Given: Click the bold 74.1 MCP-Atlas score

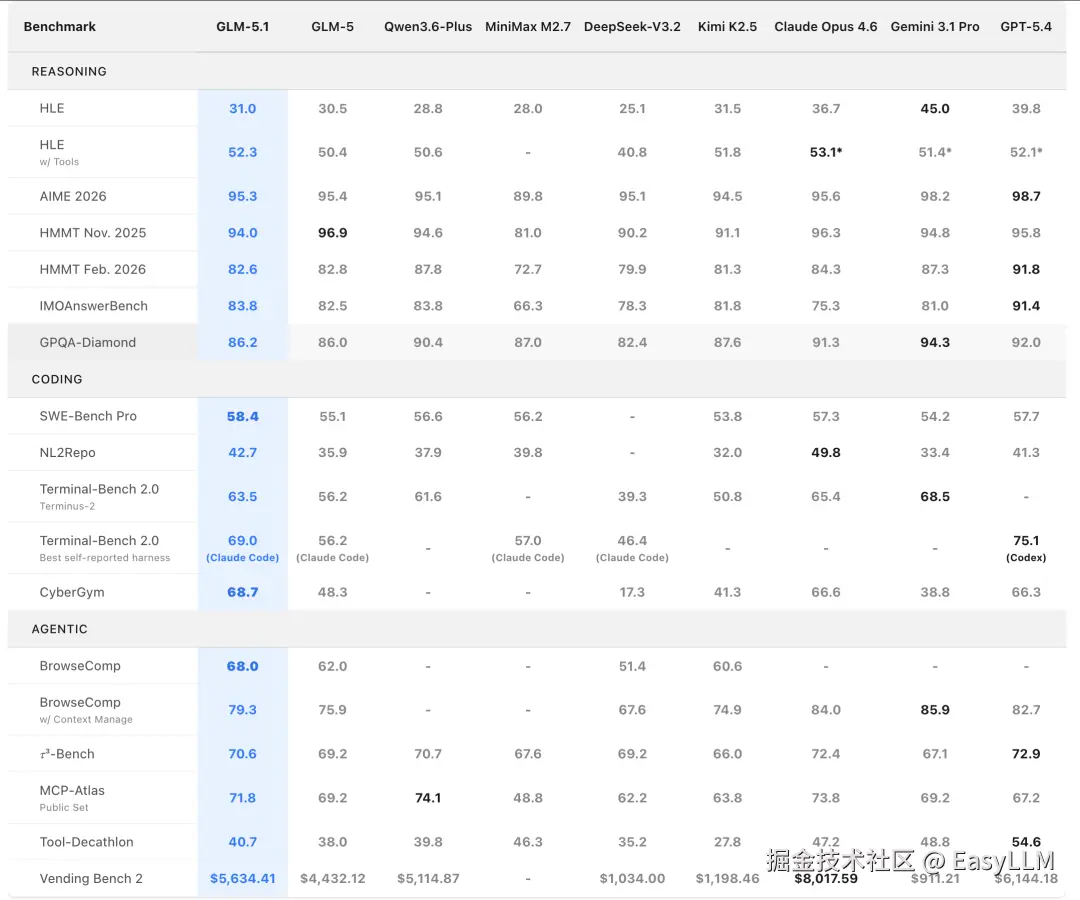Looking at the screenshot, I should coord(428,798).
